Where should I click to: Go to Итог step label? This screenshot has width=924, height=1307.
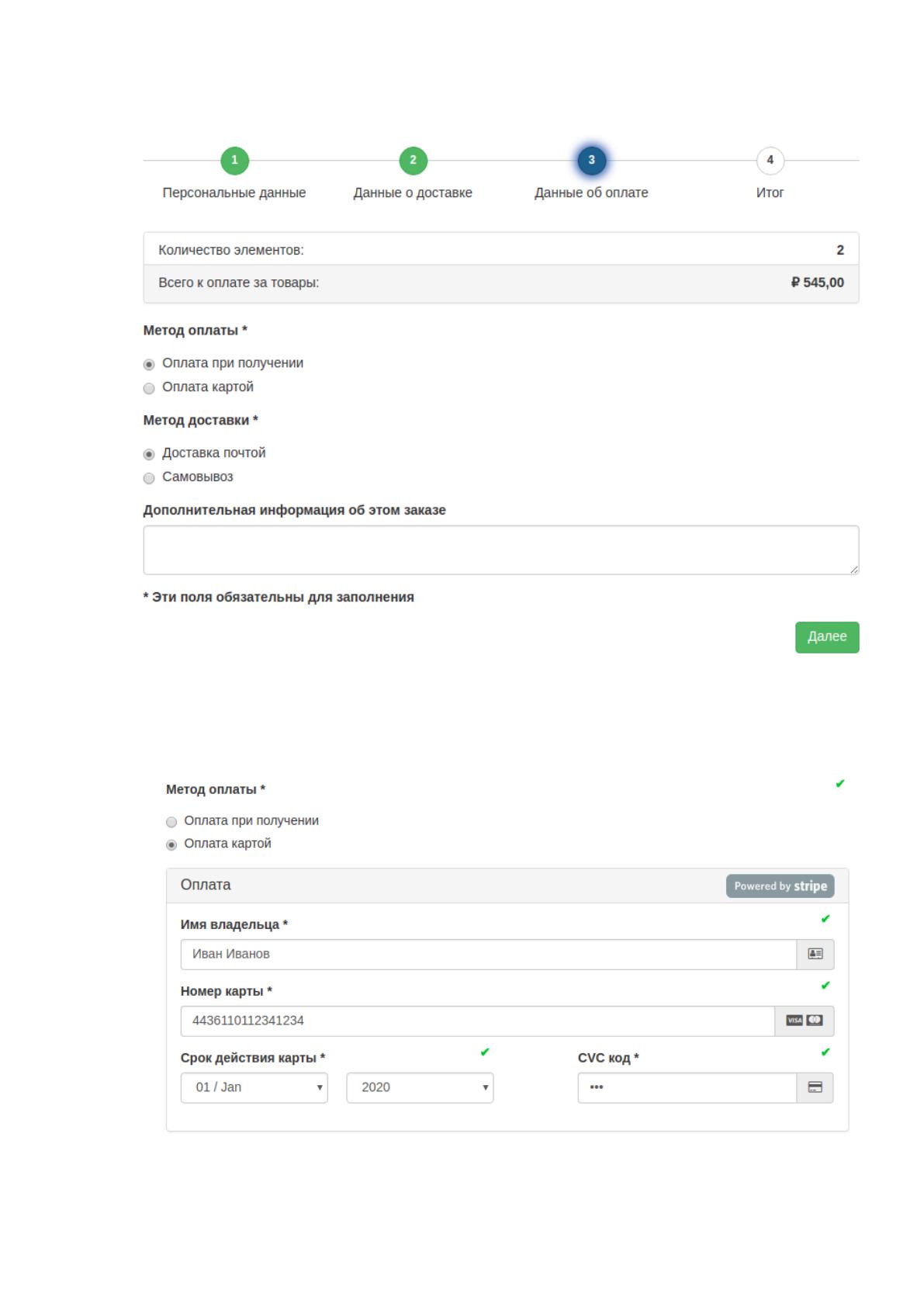point(770,192)
